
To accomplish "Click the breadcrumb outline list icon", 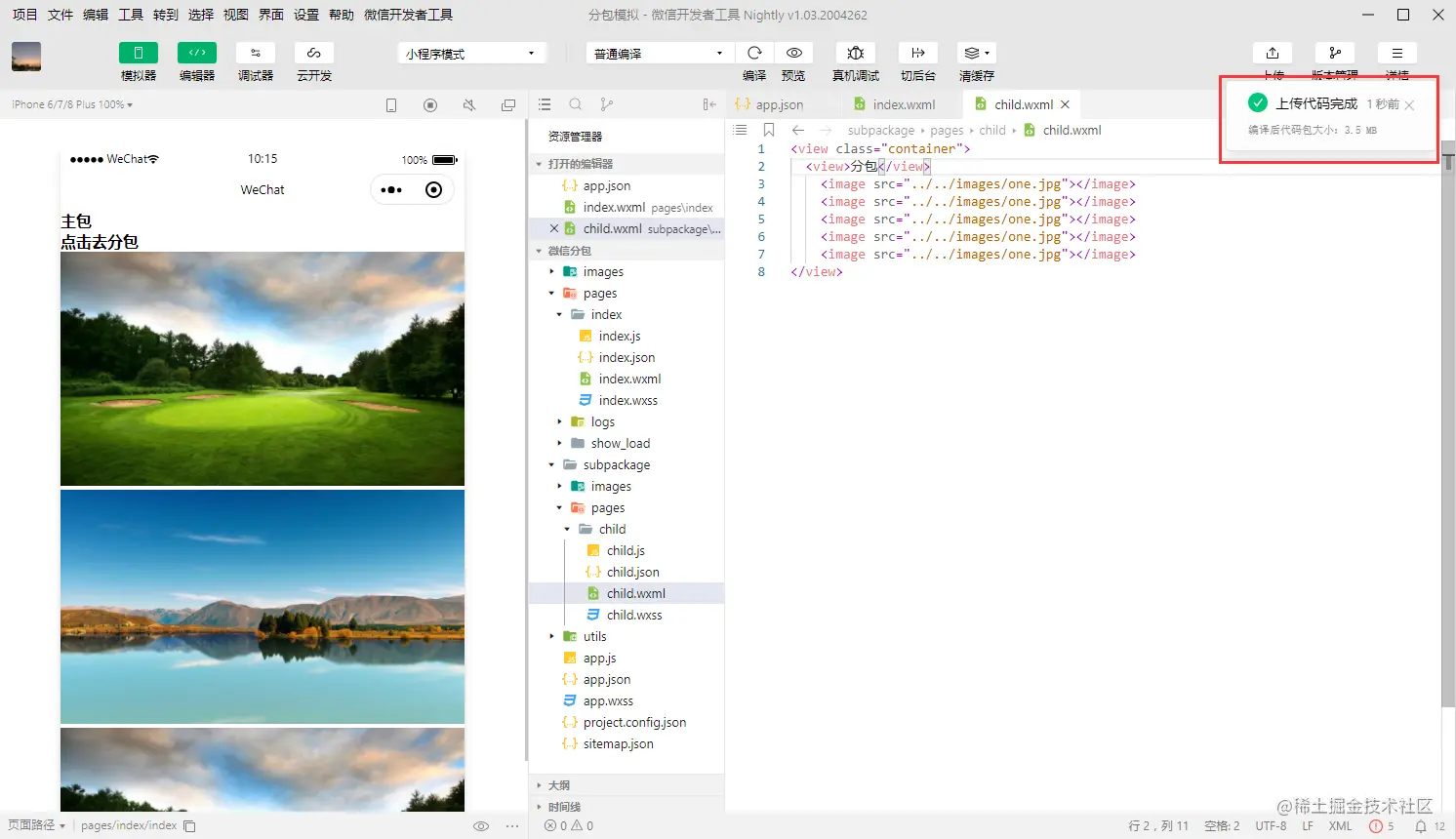I will (x=741, y=130).
